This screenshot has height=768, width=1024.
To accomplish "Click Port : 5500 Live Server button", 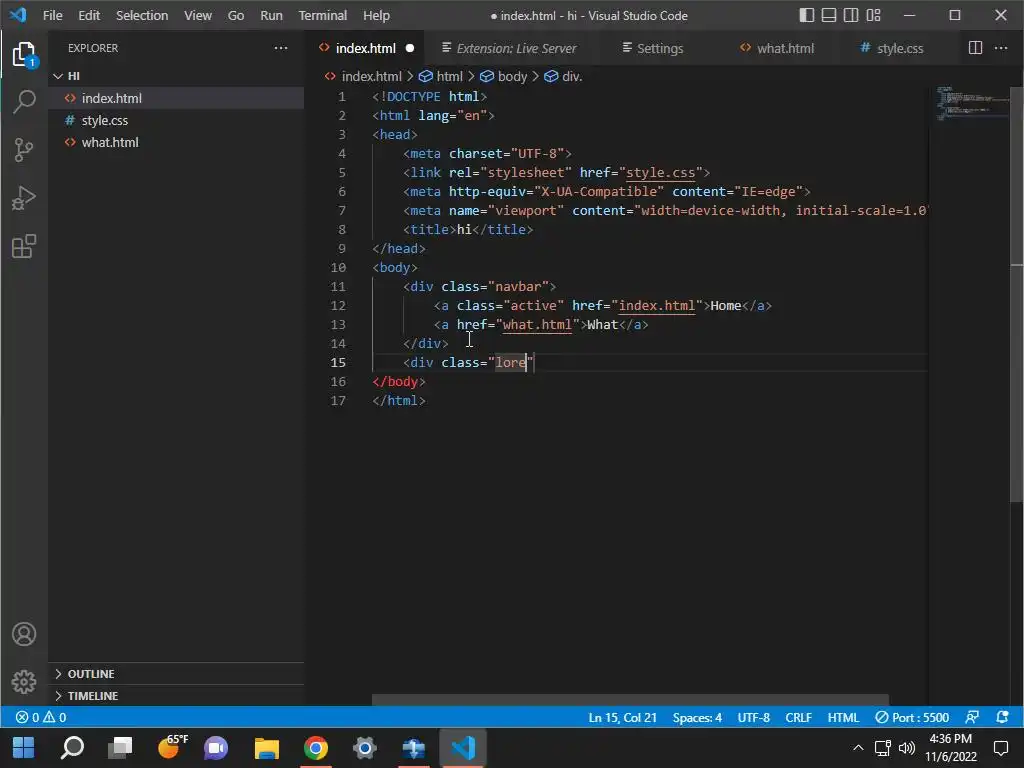I will point(912,717).
